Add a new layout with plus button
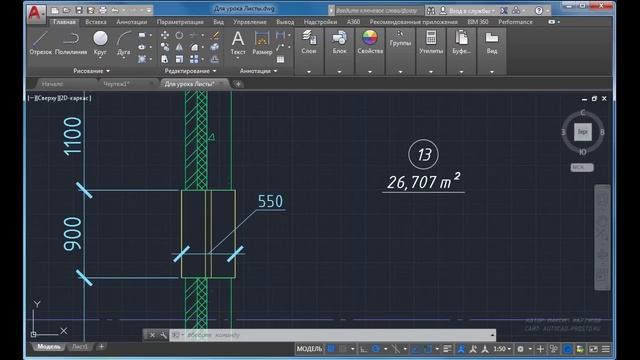640x360 pixels. [x=101, y=347]
